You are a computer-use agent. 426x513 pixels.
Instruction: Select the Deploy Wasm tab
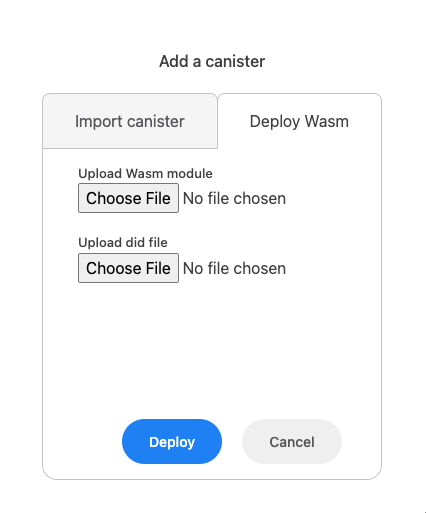299,121
